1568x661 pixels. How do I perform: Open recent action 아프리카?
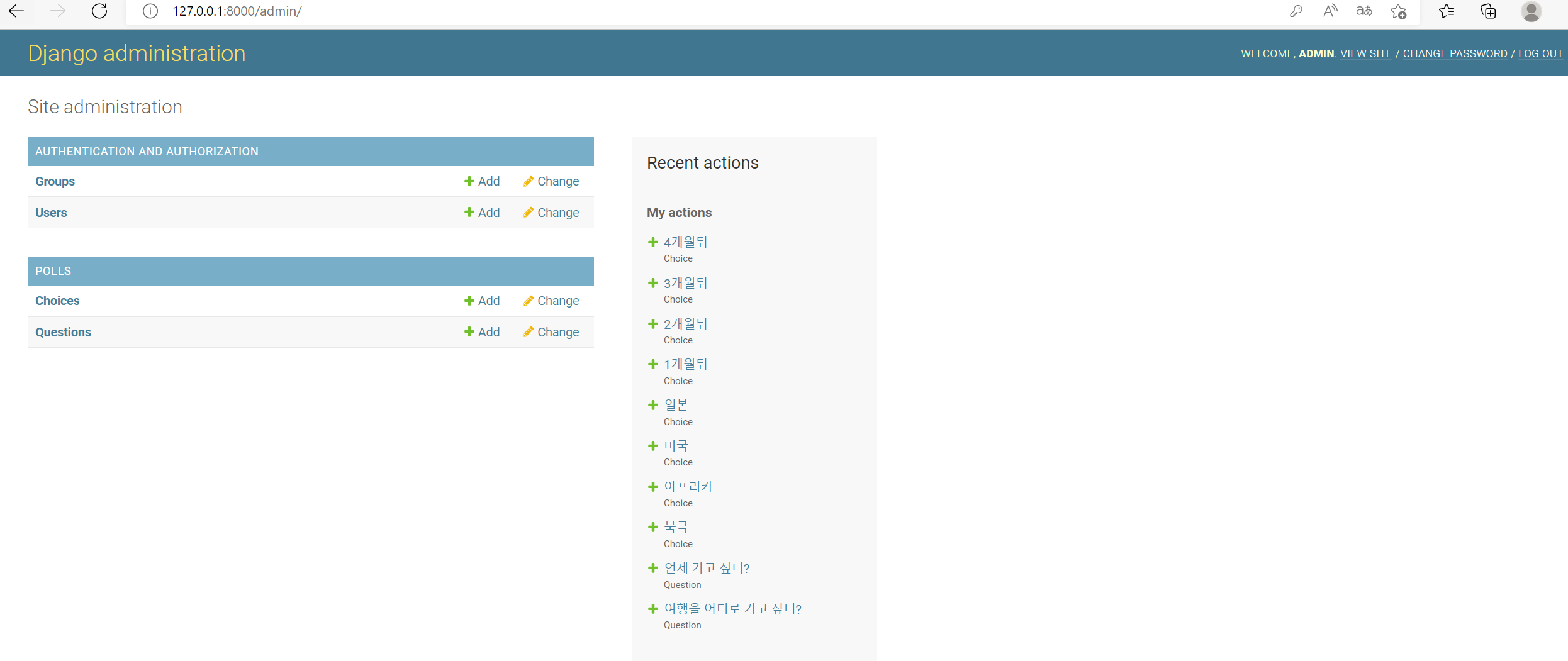[x=688, y=487]
